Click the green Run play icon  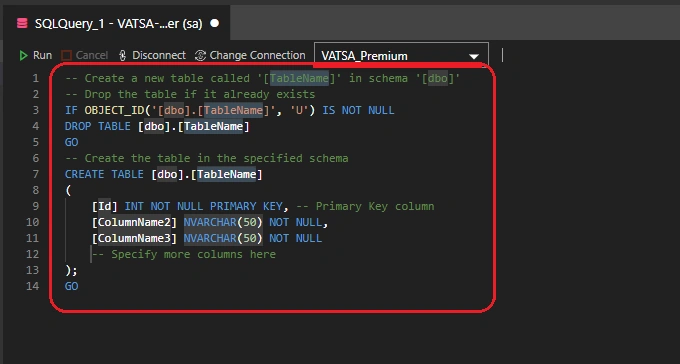pyautogui.click(x=23, y=56)
